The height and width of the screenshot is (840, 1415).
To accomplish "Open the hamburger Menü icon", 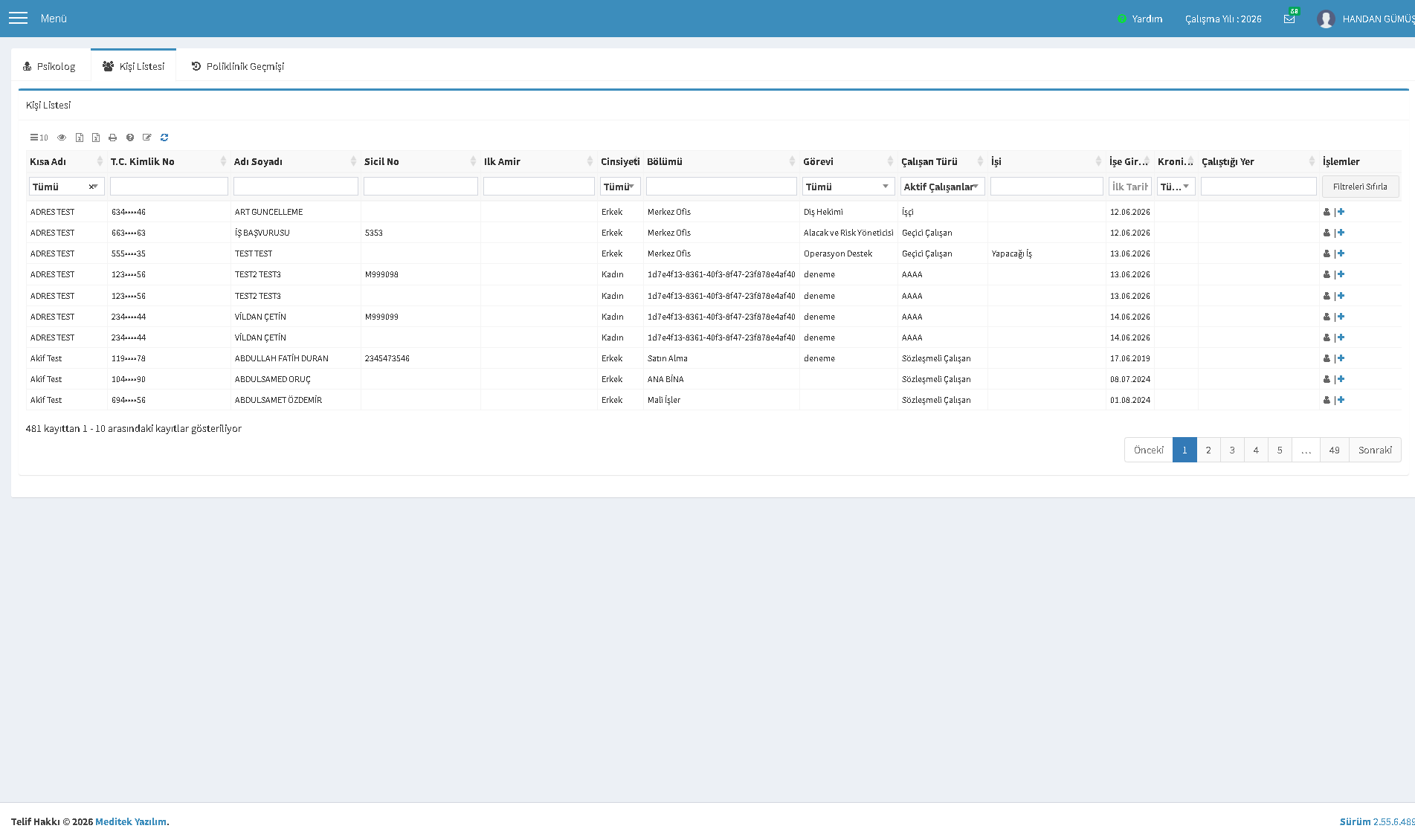I will [18, 19].
